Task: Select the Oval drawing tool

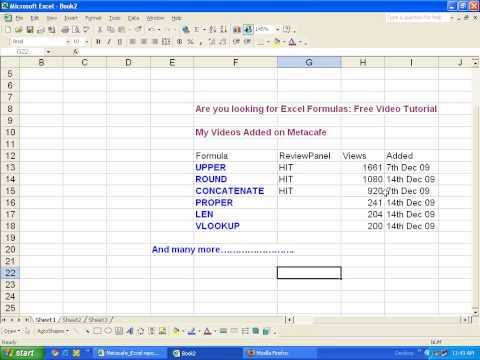Action: [108, 331]
